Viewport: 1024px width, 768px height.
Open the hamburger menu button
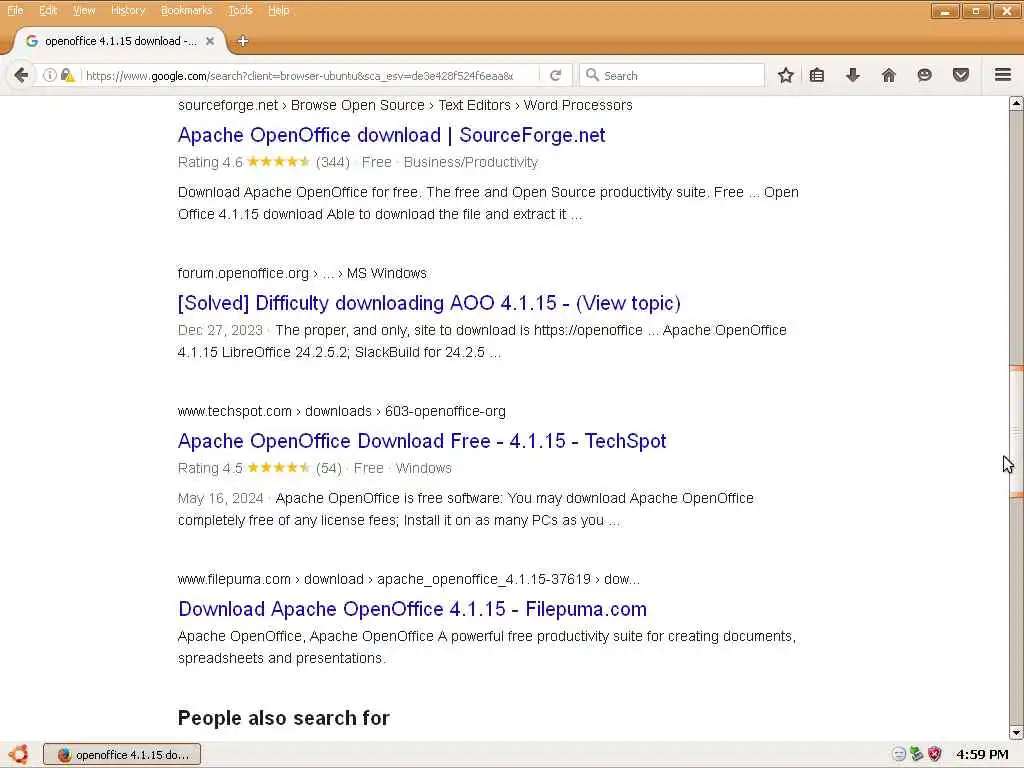[1003, 75]
